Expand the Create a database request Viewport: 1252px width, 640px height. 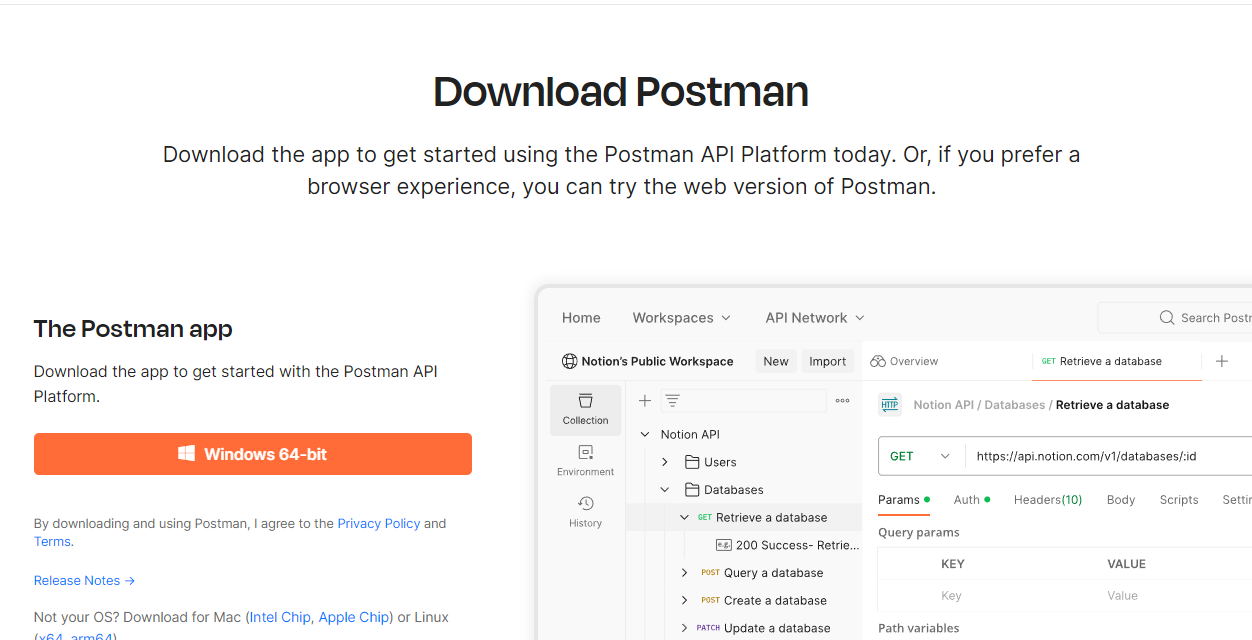(685, 600)
